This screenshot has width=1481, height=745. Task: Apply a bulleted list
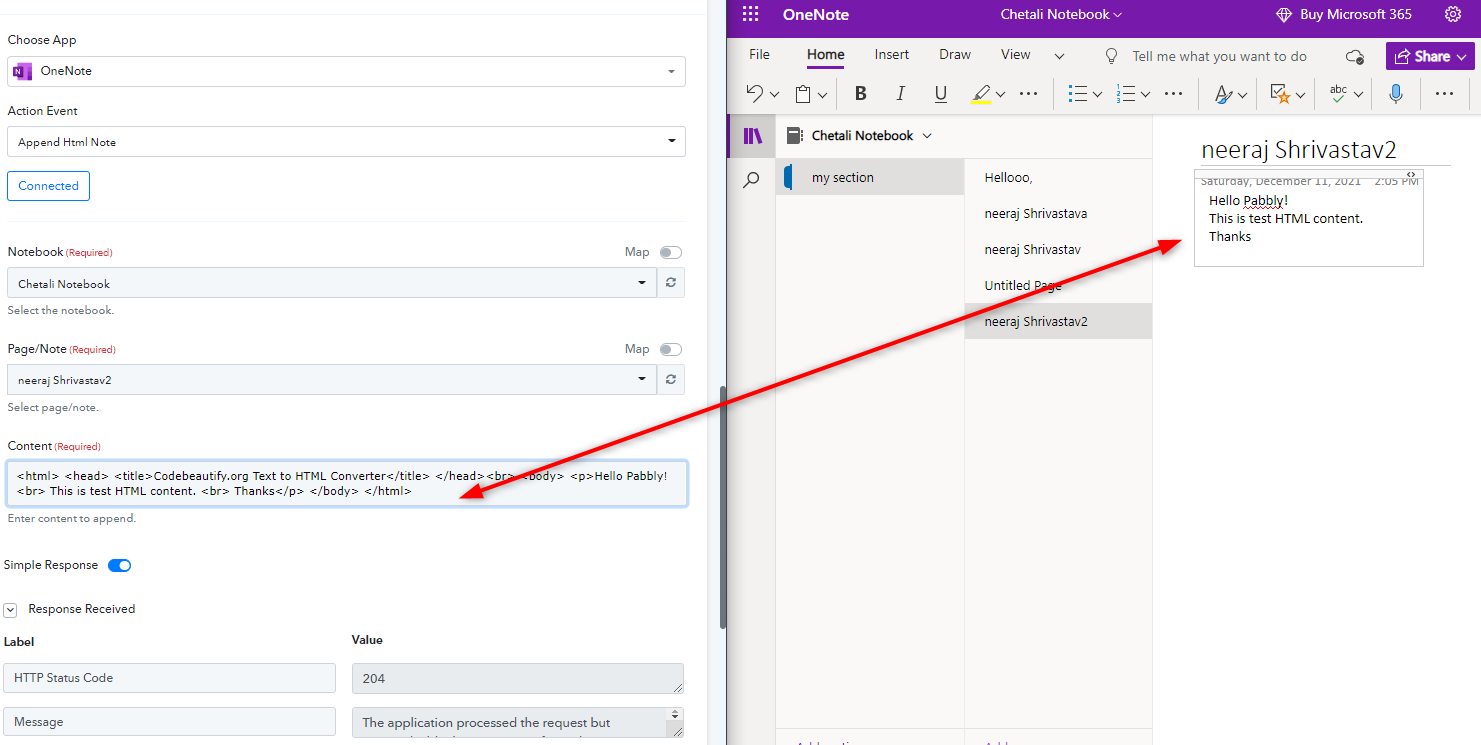click(1077, 94)
